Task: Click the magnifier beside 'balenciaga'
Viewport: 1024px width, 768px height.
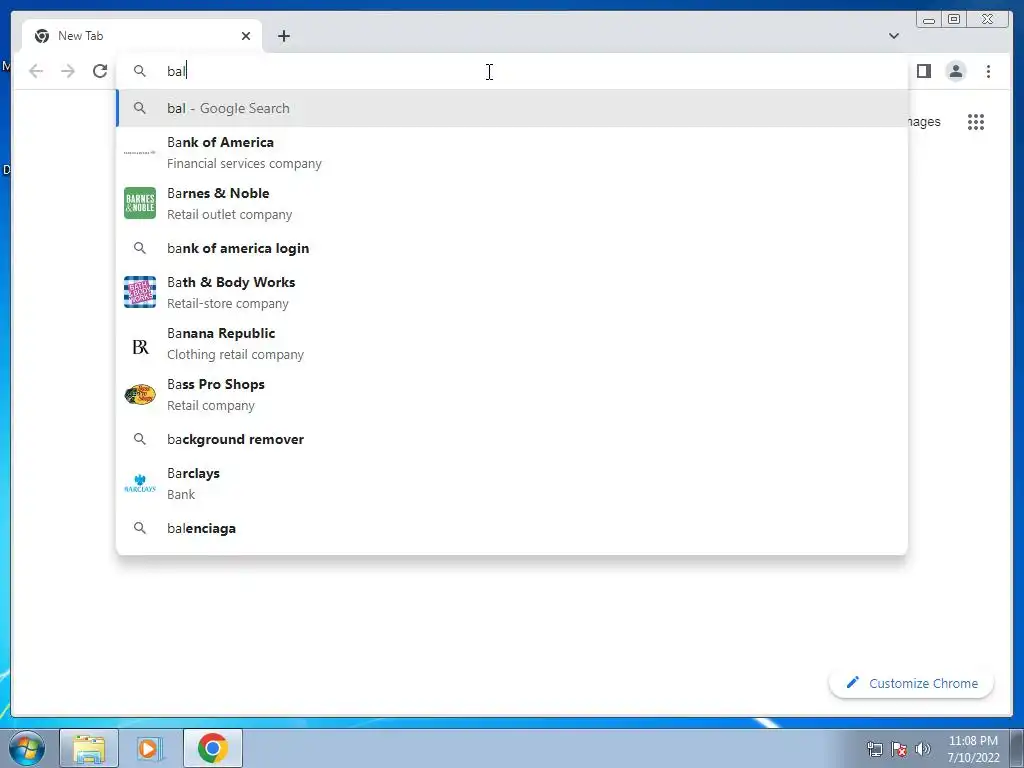Action: point(140,528)
